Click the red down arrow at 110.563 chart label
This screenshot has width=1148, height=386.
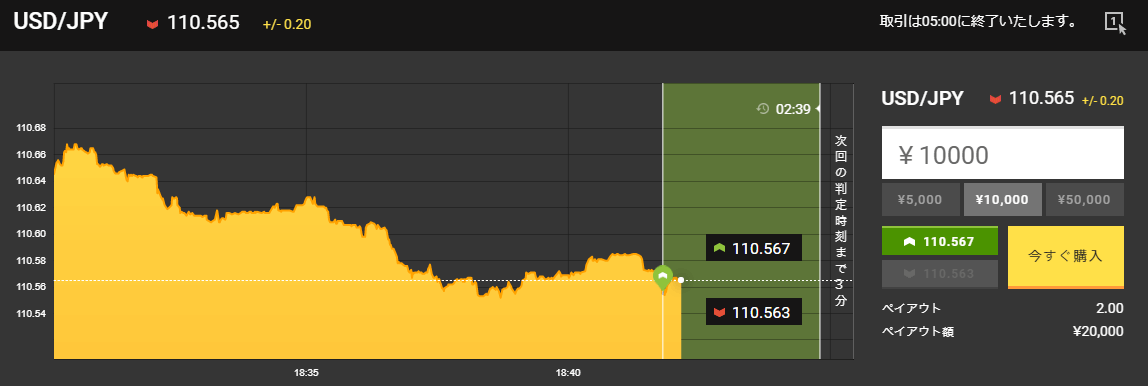720,313
